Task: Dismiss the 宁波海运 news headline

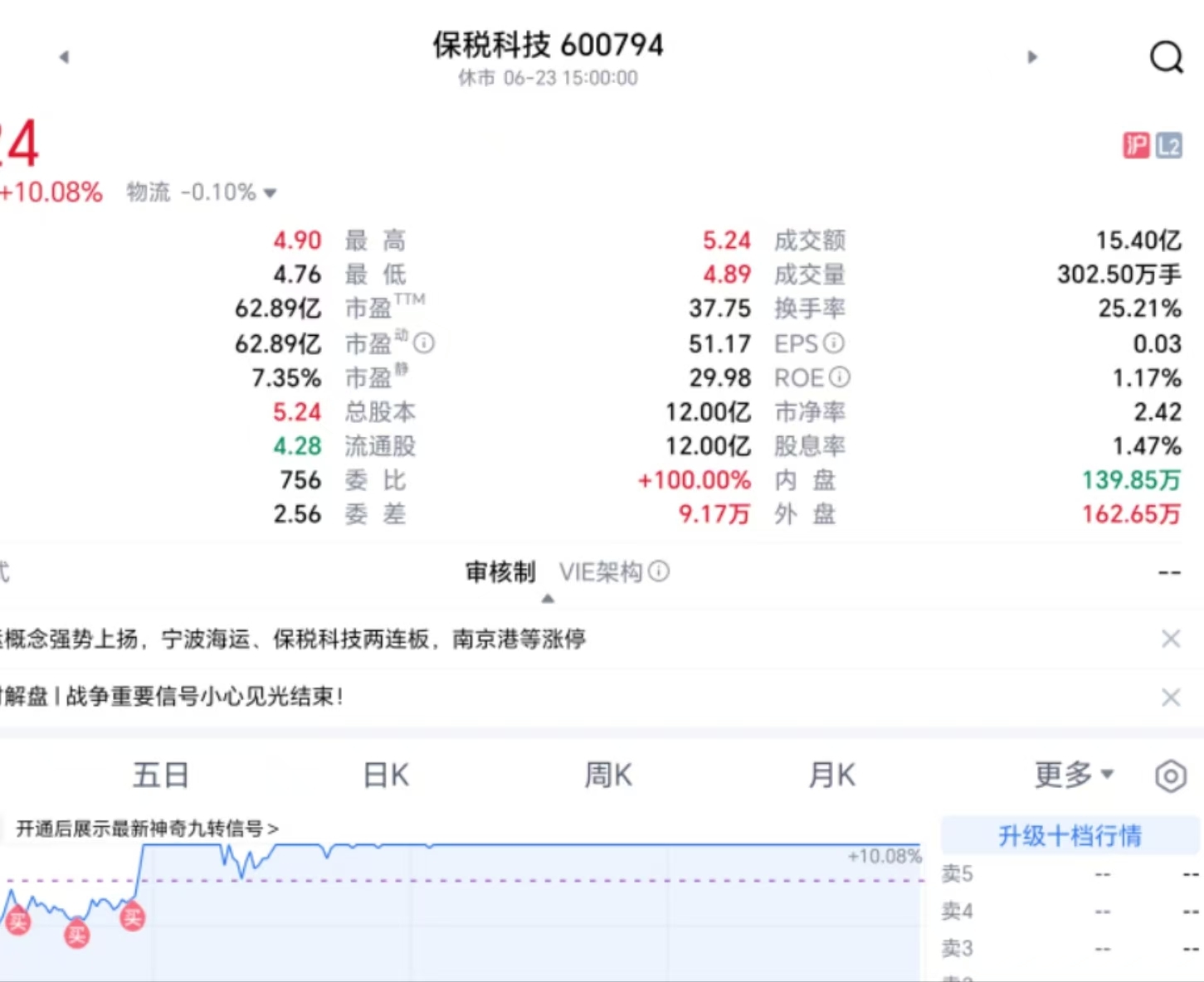Action: point(1171,639)
